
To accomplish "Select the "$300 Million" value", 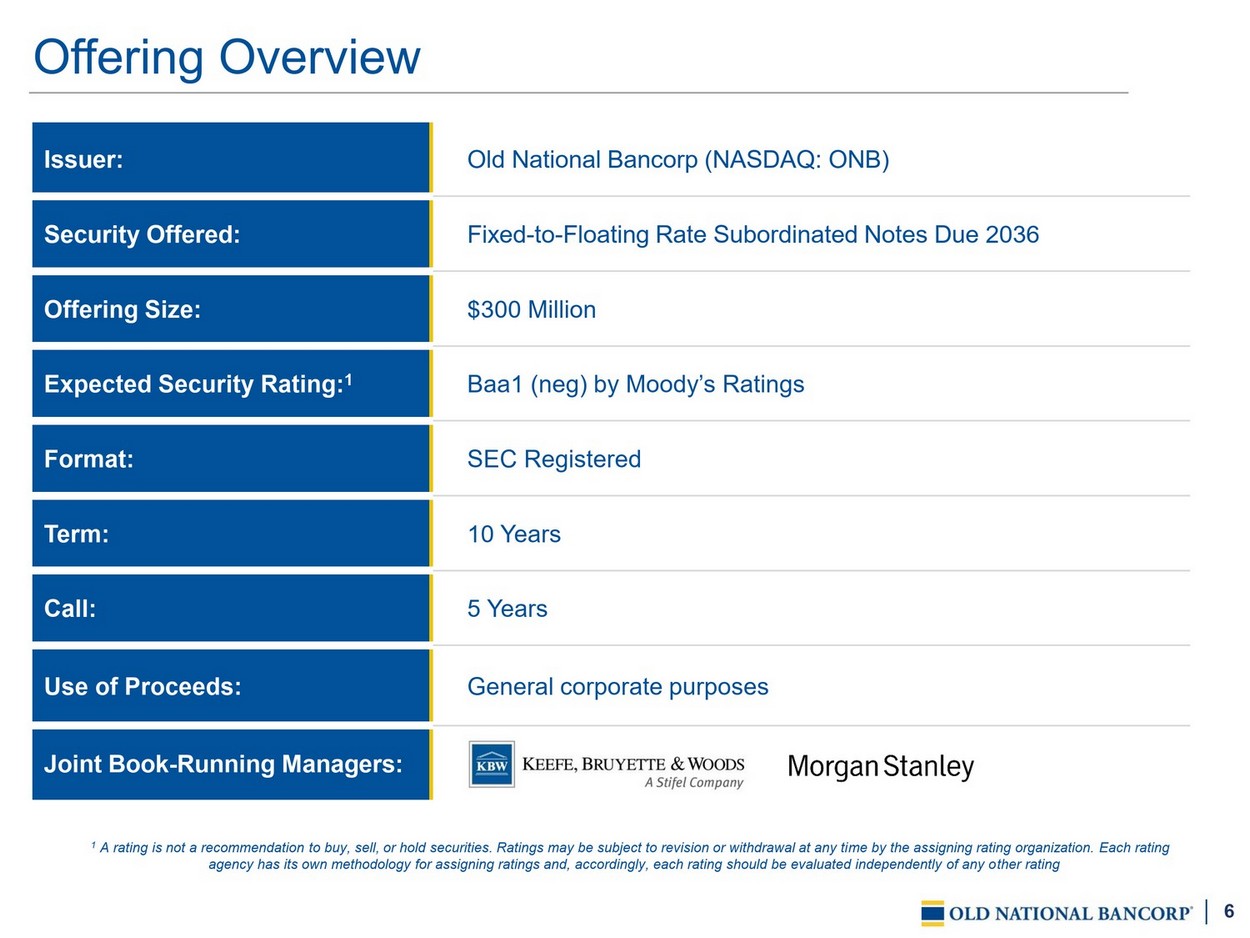I will coord(531,310).
